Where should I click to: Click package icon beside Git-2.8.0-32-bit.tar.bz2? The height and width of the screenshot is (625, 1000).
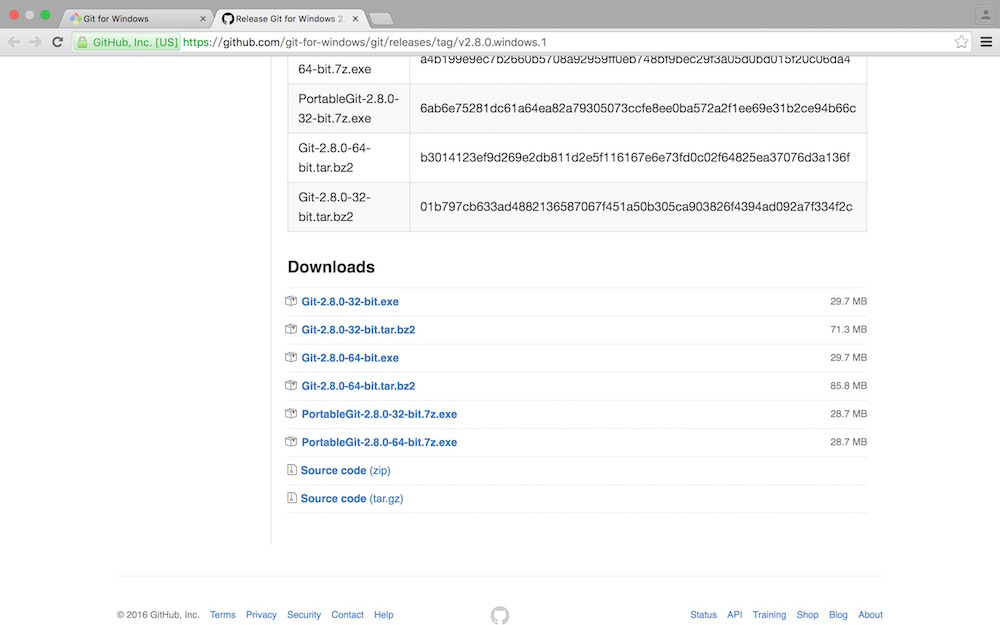click(291, 329)
